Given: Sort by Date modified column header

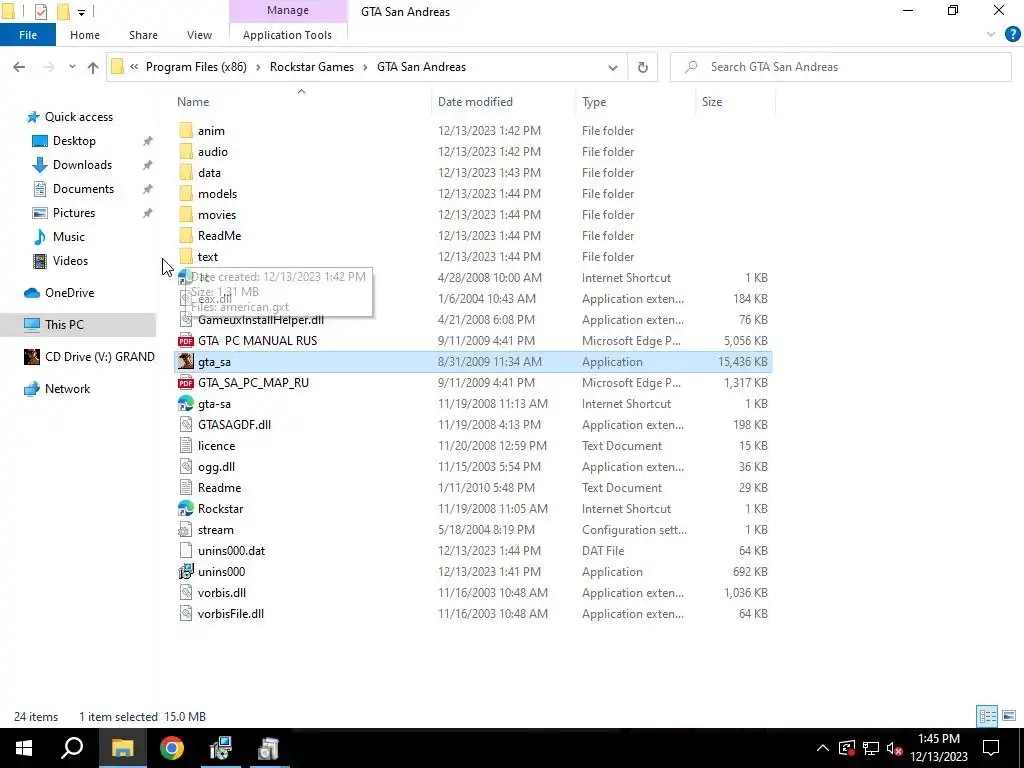Looking at the screenshot, I should (x=504, y=102).
